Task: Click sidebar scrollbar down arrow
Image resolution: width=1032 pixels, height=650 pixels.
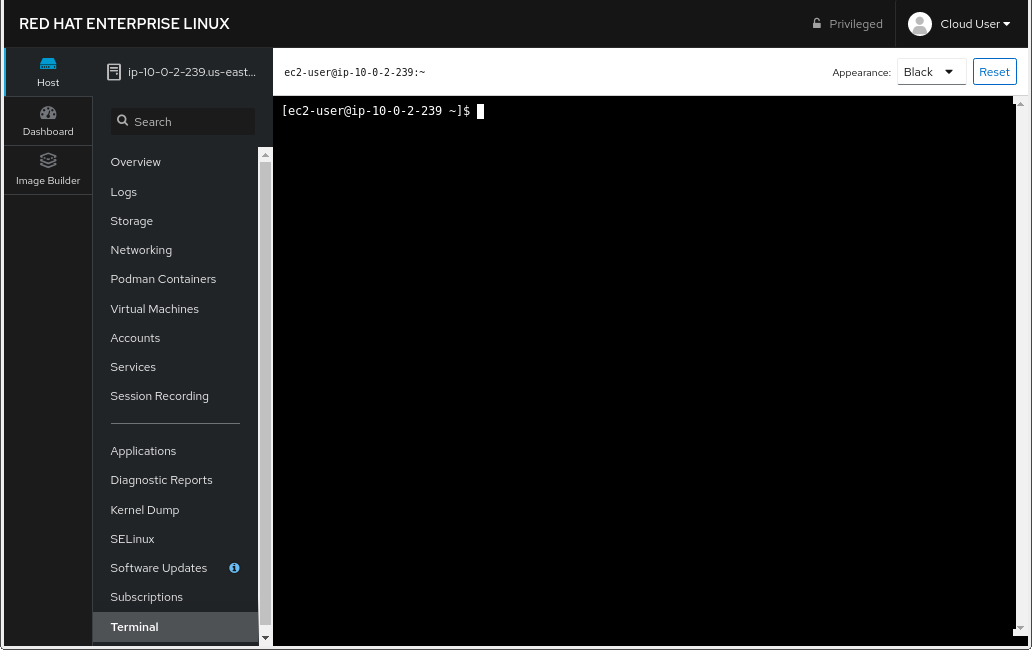Action: tap(265, 638)
